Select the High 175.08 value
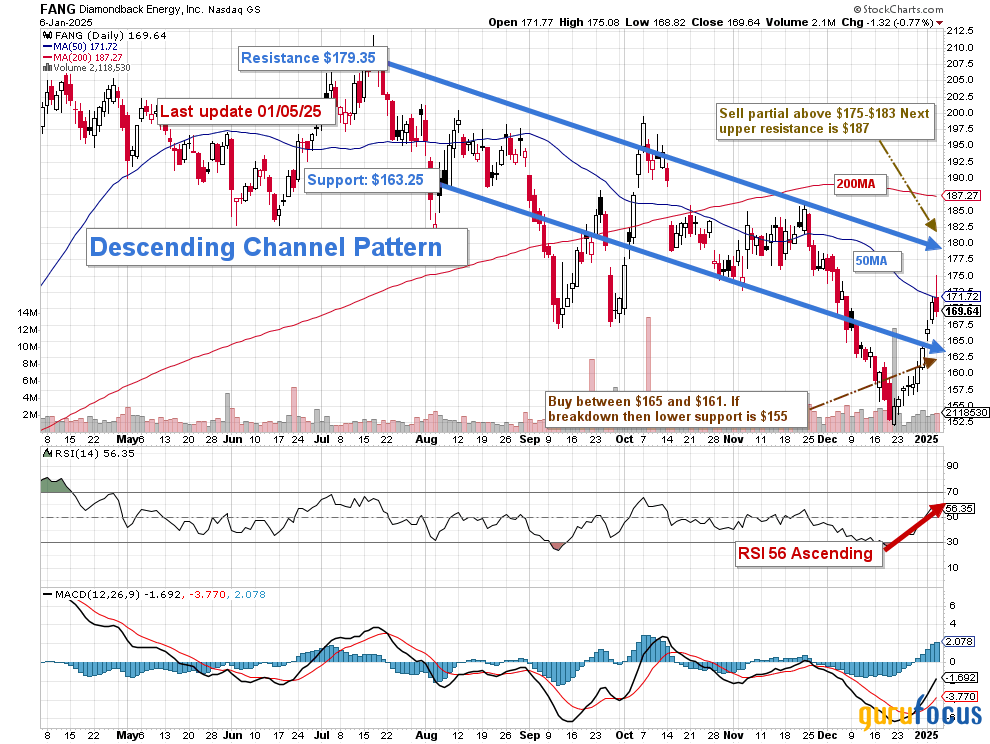 click(x=589, y=22)
